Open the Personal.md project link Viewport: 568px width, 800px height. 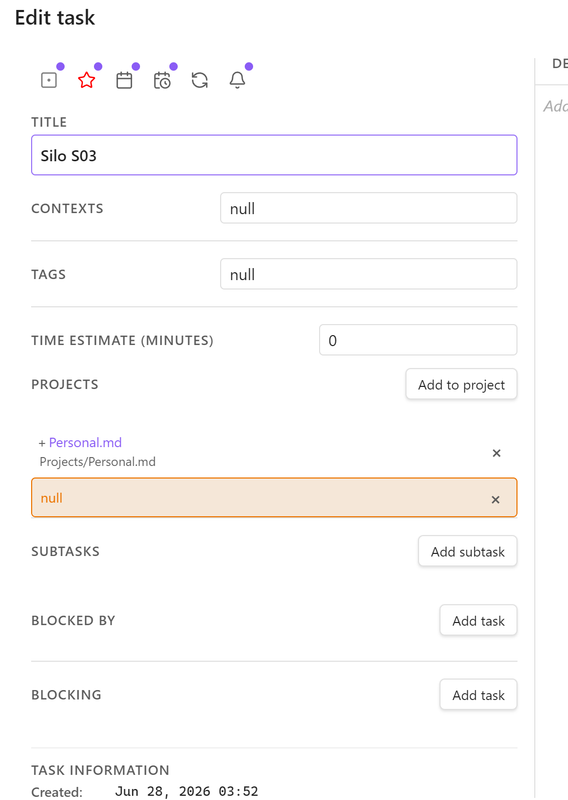coord(85,442)
